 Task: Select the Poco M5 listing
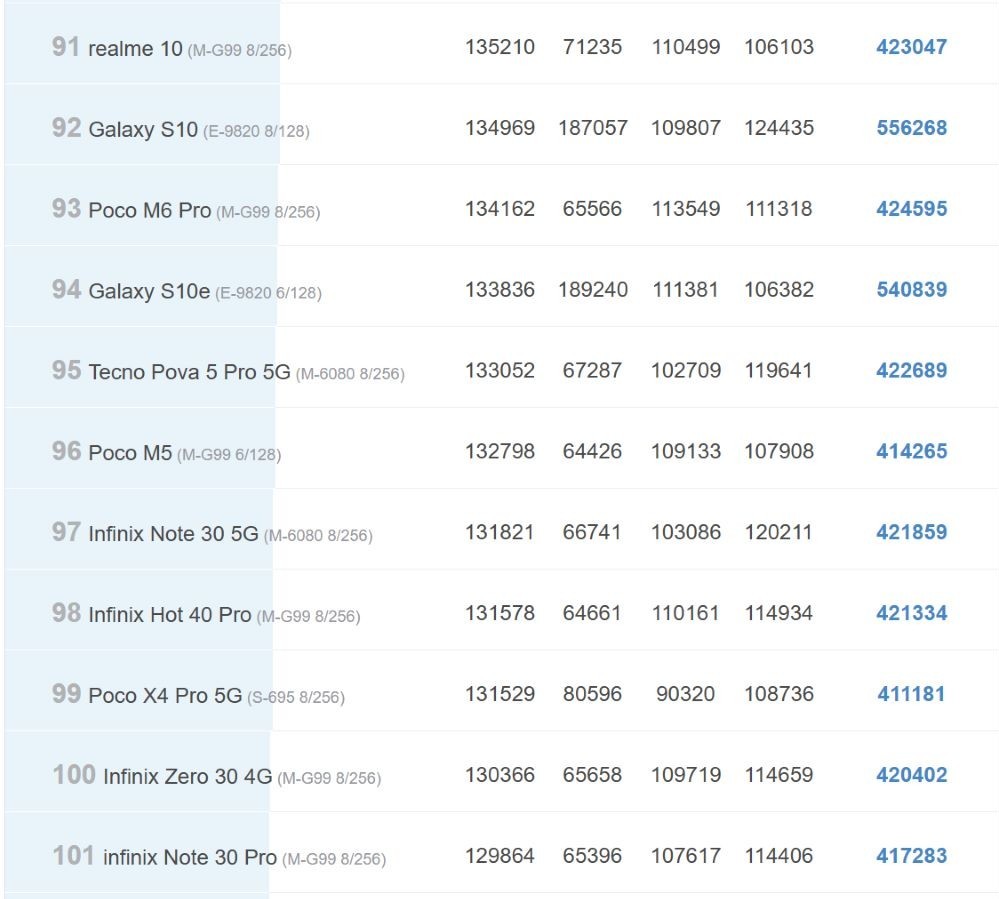click(x=130, y=453)
